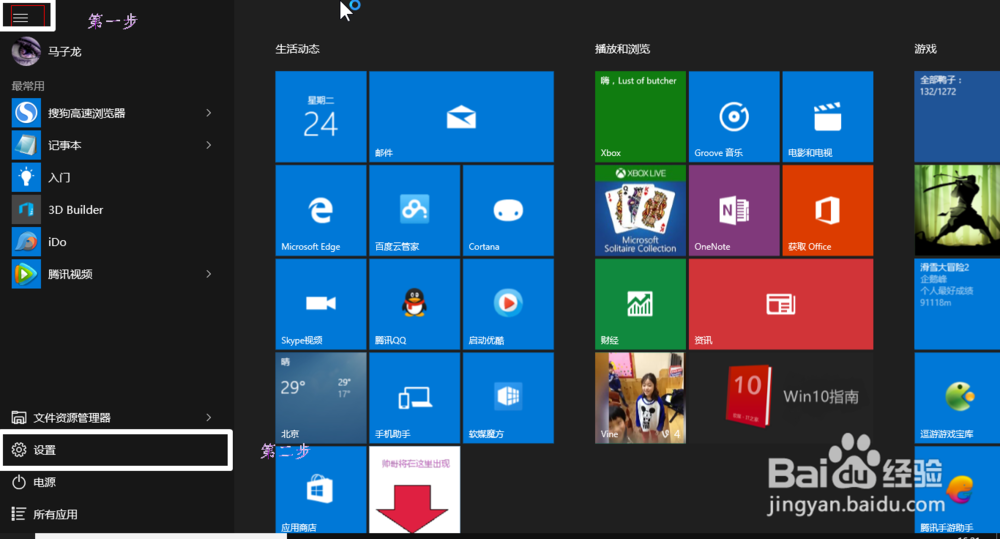Open the 电影和电视 tile
Screen dimensions: 1000x539
(828, 117)
